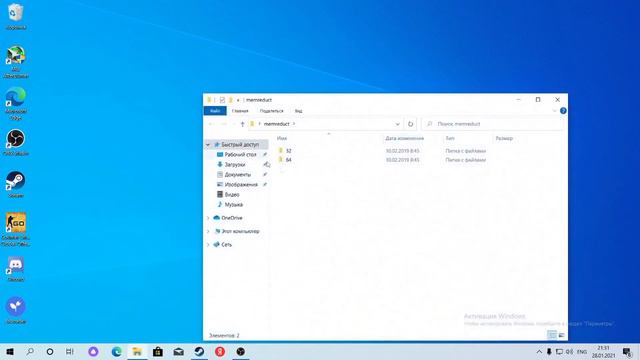
Task: Open the recent locations dropdown arrow
Action: coord(233,124)
